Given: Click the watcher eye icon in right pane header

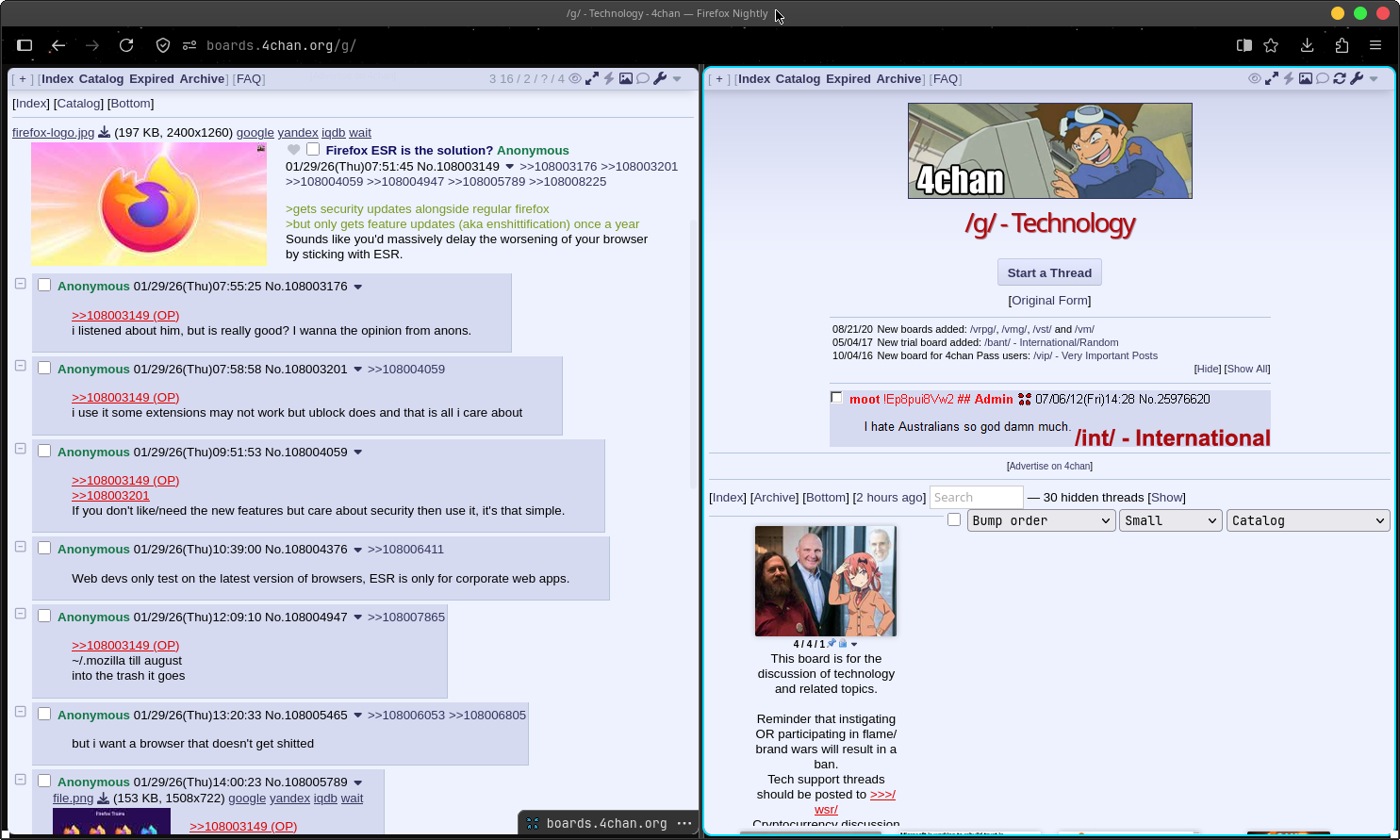Looking at the screenshot, I should (1255, 78).
